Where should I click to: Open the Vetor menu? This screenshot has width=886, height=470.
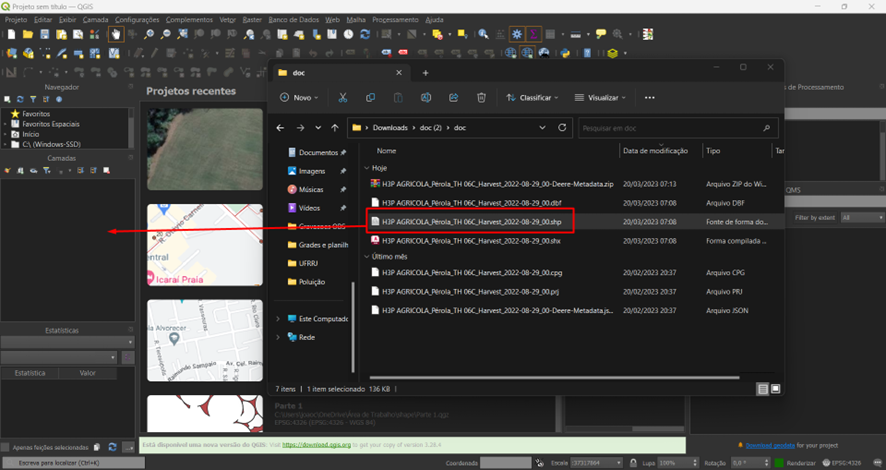[228, 20]
